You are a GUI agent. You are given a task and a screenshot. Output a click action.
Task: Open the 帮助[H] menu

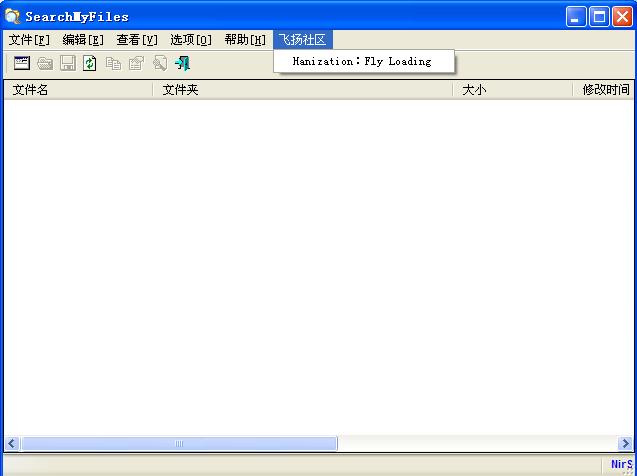245,40
